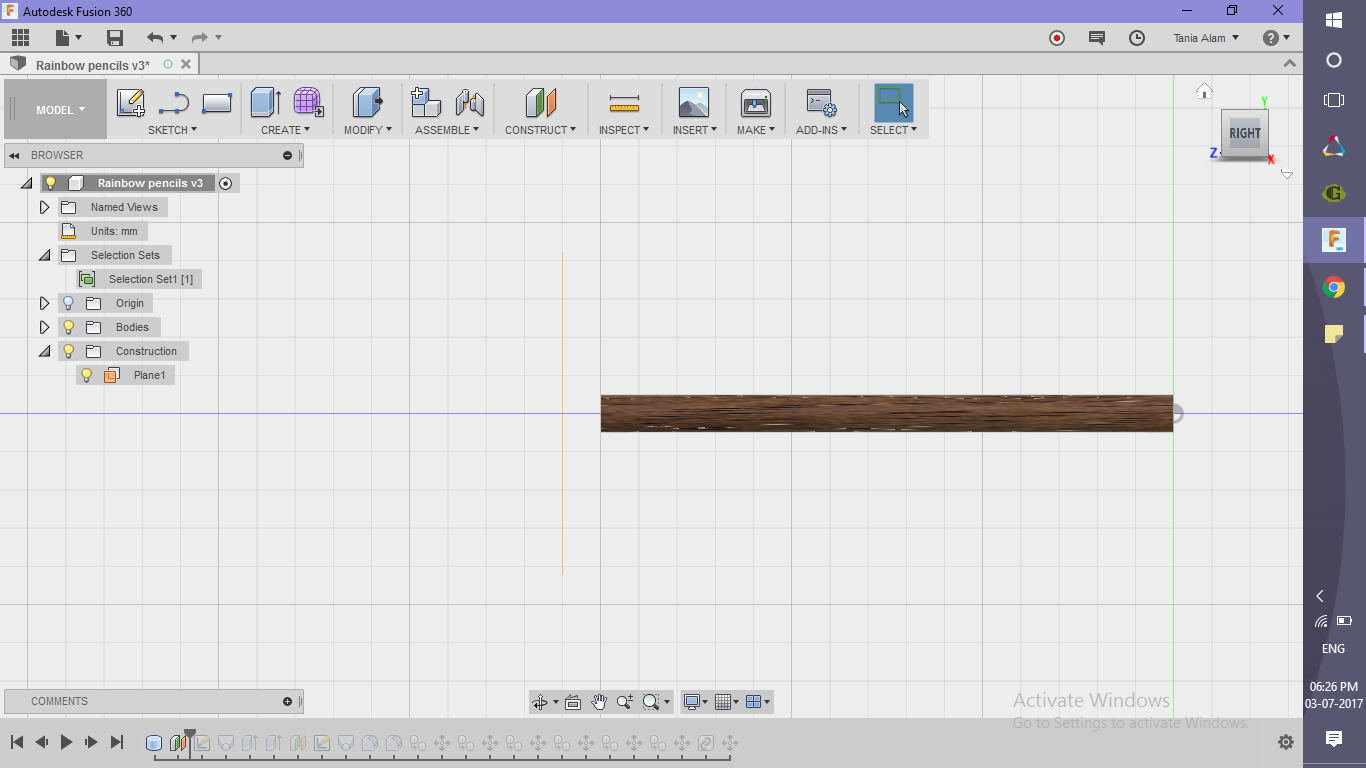1366x768 pixels.
Task: Expand the Named Views folder
Action: click(44, 207)
